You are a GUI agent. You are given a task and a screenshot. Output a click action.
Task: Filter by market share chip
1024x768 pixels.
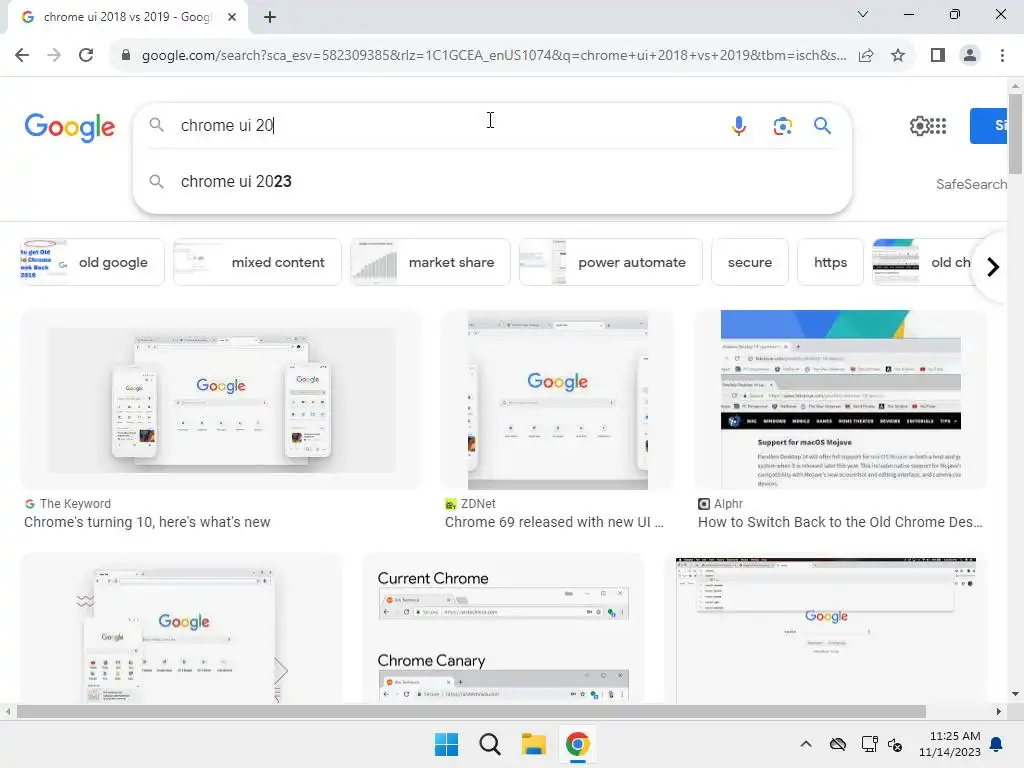(x=430, y=262)
